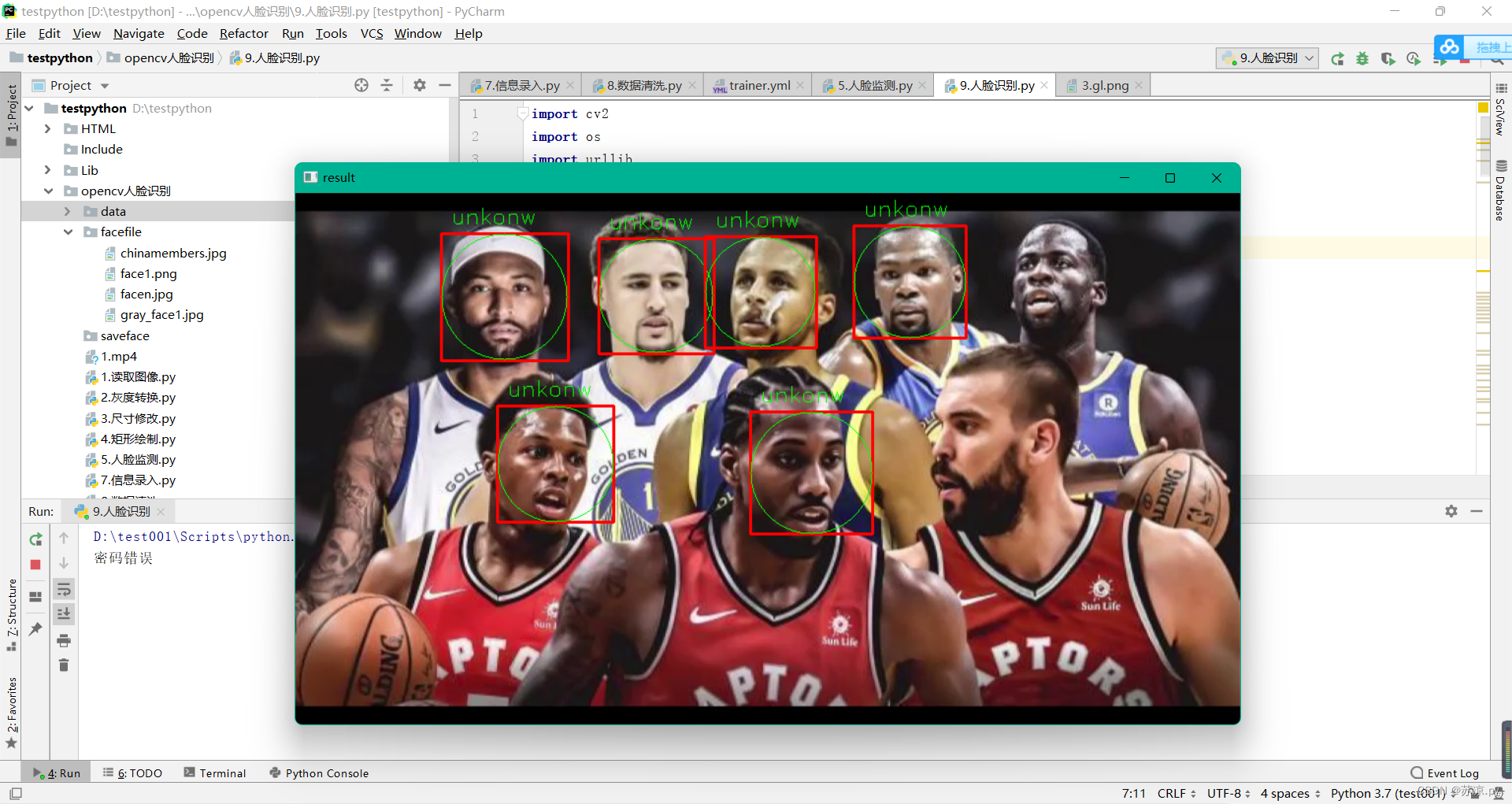Image resolution: width=1512 pixels, height=804 pixels.
Task: Expand the data folder
Action: (x=68, y=211)
